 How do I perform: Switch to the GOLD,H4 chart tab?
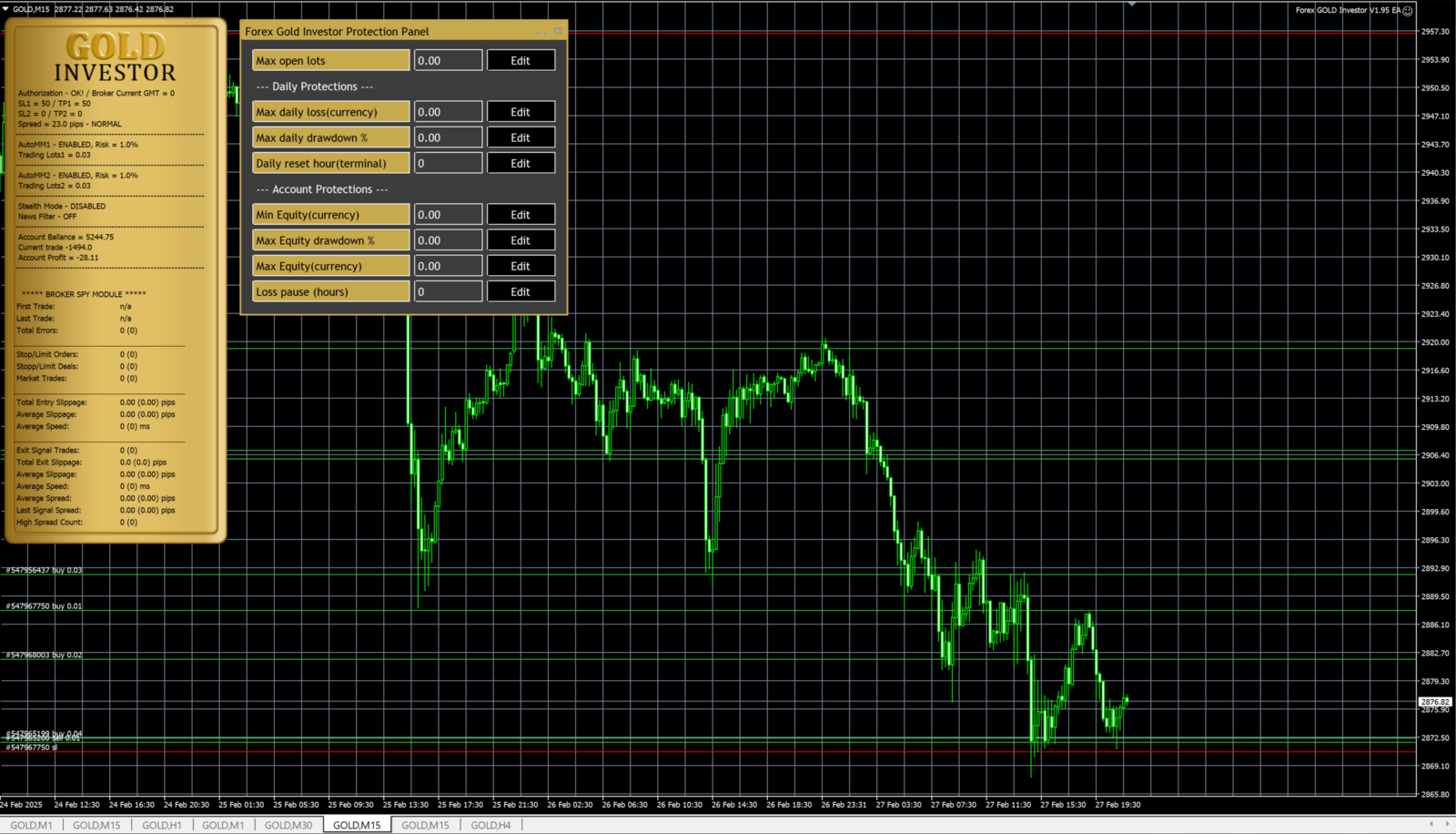pyautogui.click(x=490, y=825)
